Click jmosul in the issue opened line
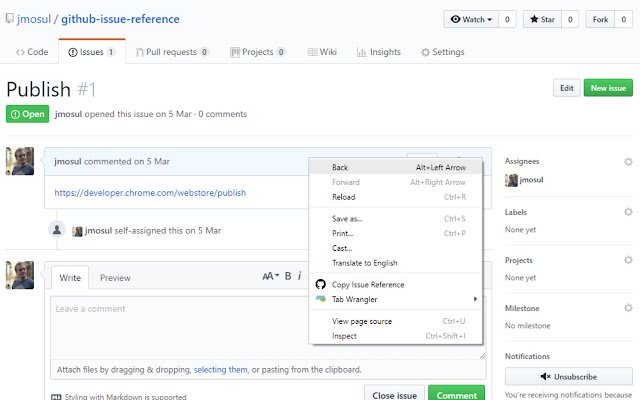This screenshot has height=400, width=640. point(69,114)
